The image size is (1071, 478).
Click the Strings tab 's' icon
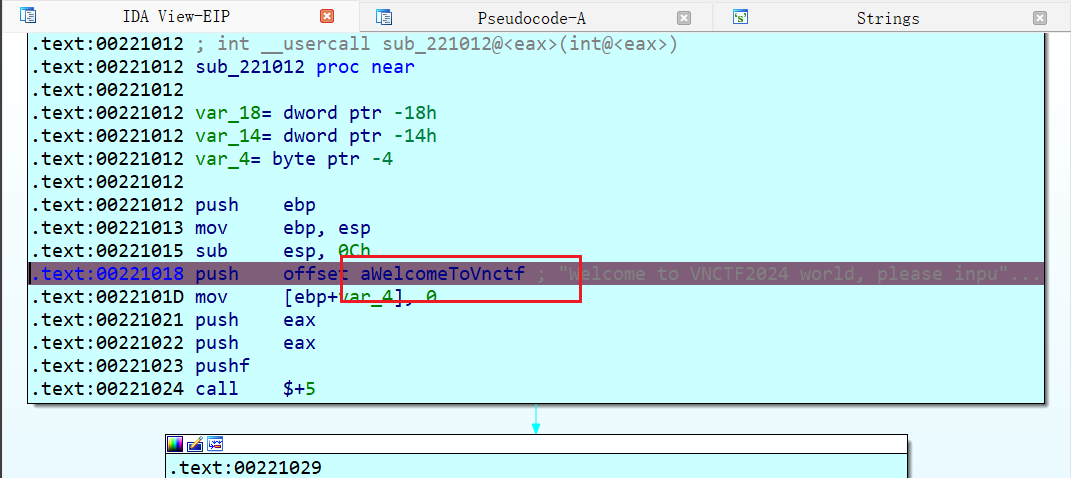(x=740, y=17)
